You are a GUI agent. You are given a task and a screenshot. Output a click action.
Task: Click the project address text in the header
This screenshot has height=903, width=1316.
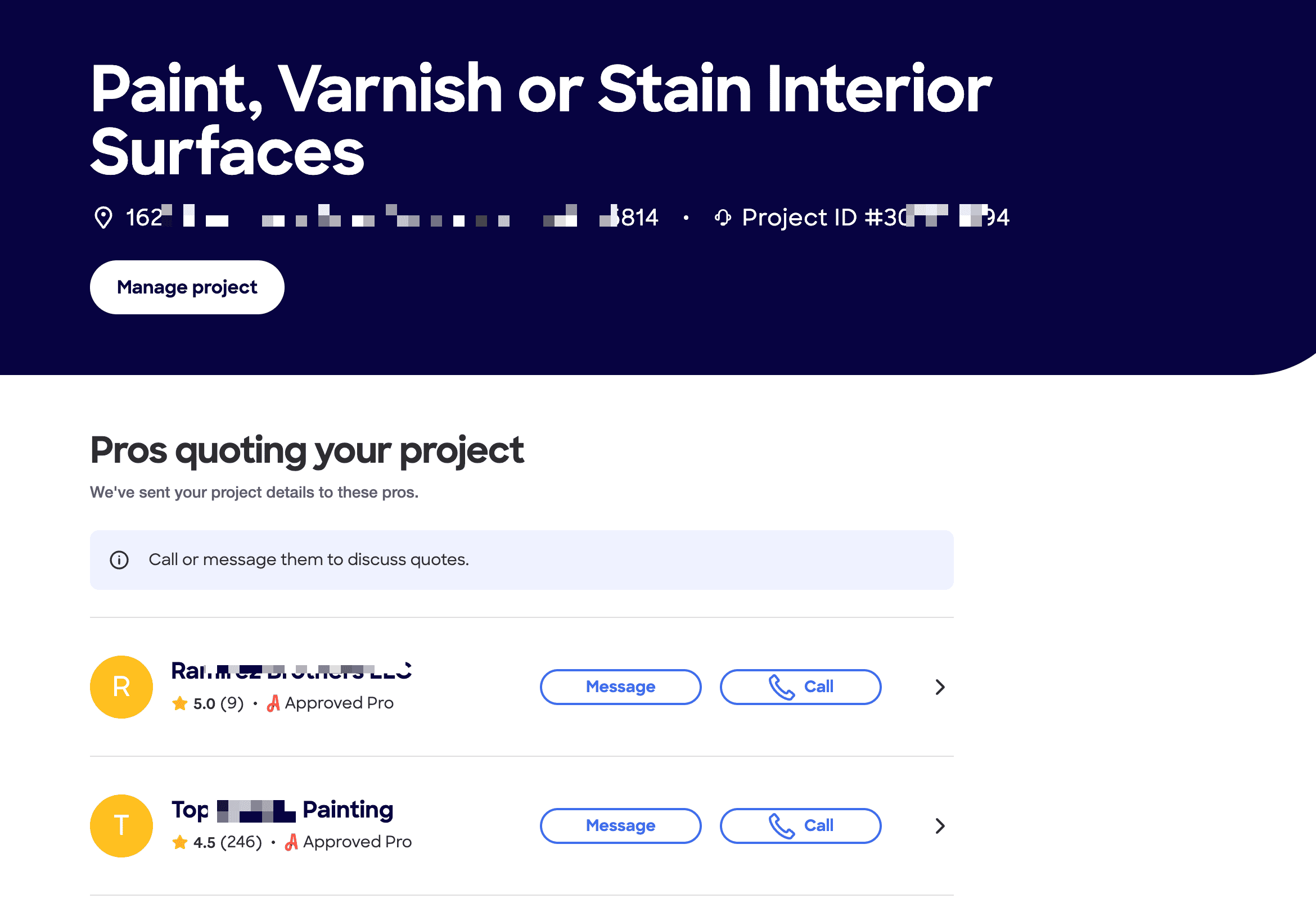392,218
